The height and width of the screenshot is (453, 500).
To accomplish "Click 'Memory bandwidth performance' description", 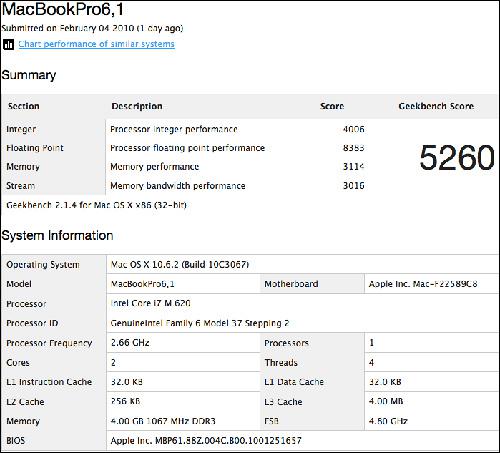I will [x=178, y=185].
